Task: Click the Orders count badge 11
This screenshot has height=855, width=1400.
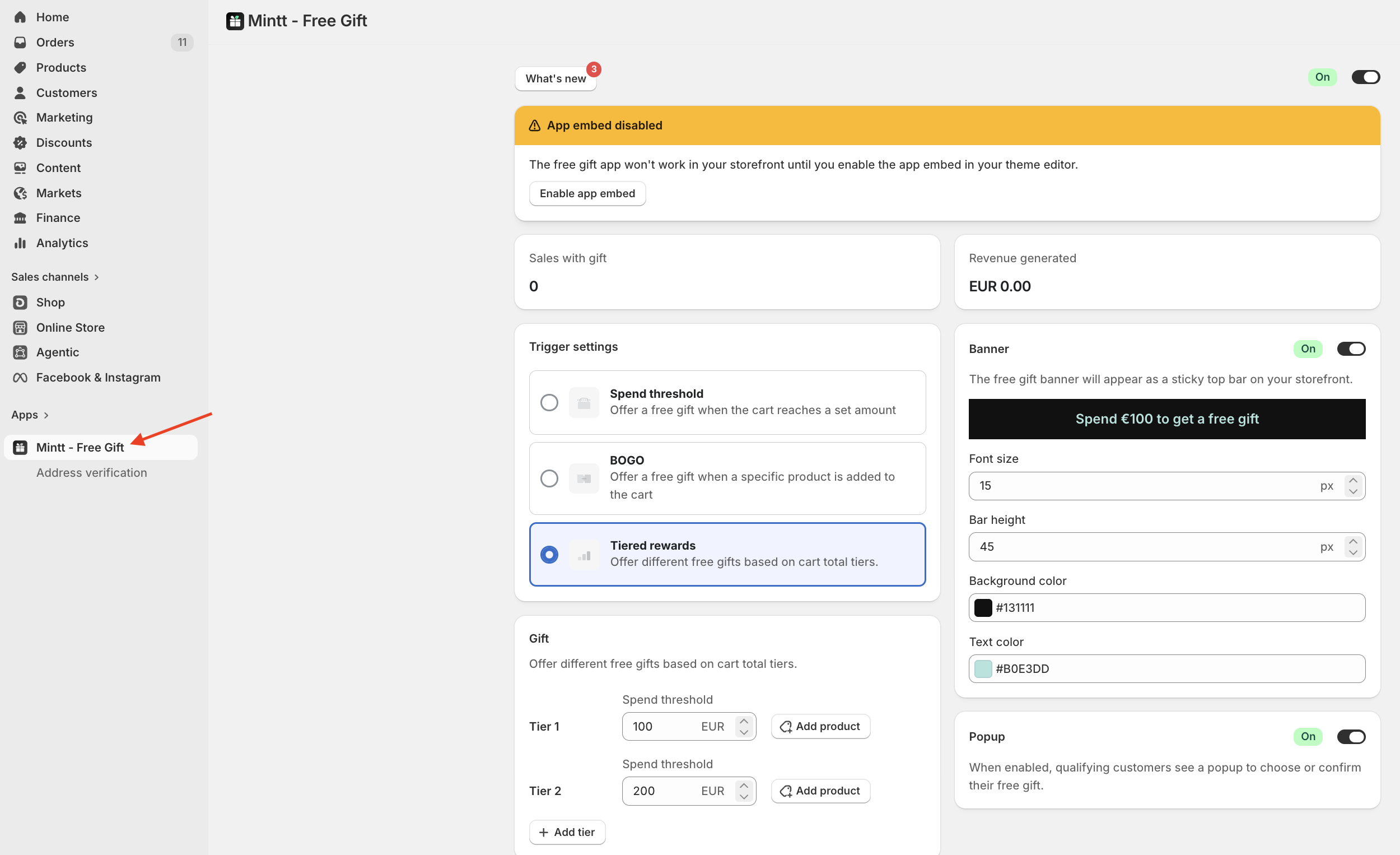Action: [x=182, y=42]
